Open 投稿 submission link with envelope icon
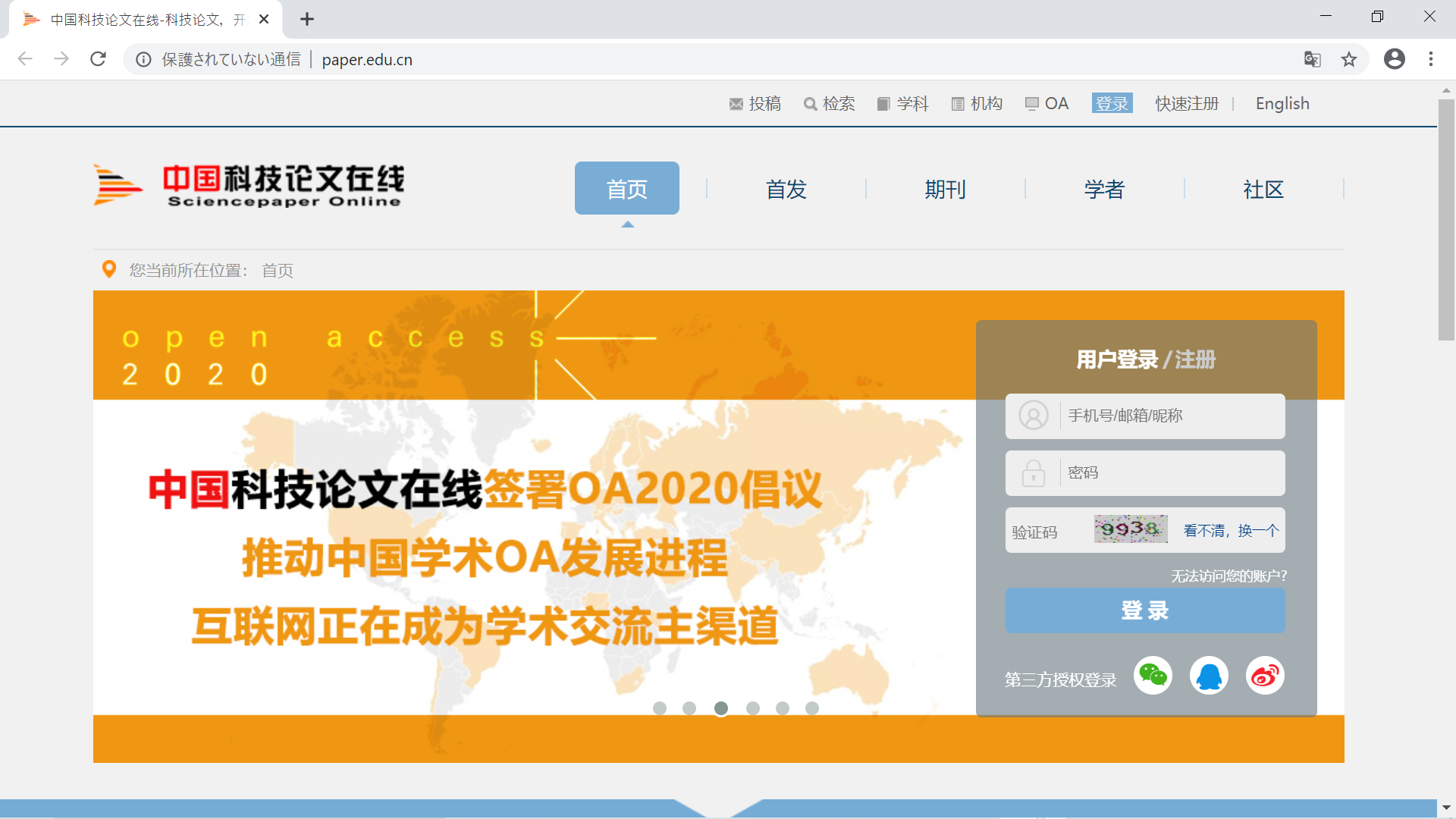 click(x=755, y=104)
